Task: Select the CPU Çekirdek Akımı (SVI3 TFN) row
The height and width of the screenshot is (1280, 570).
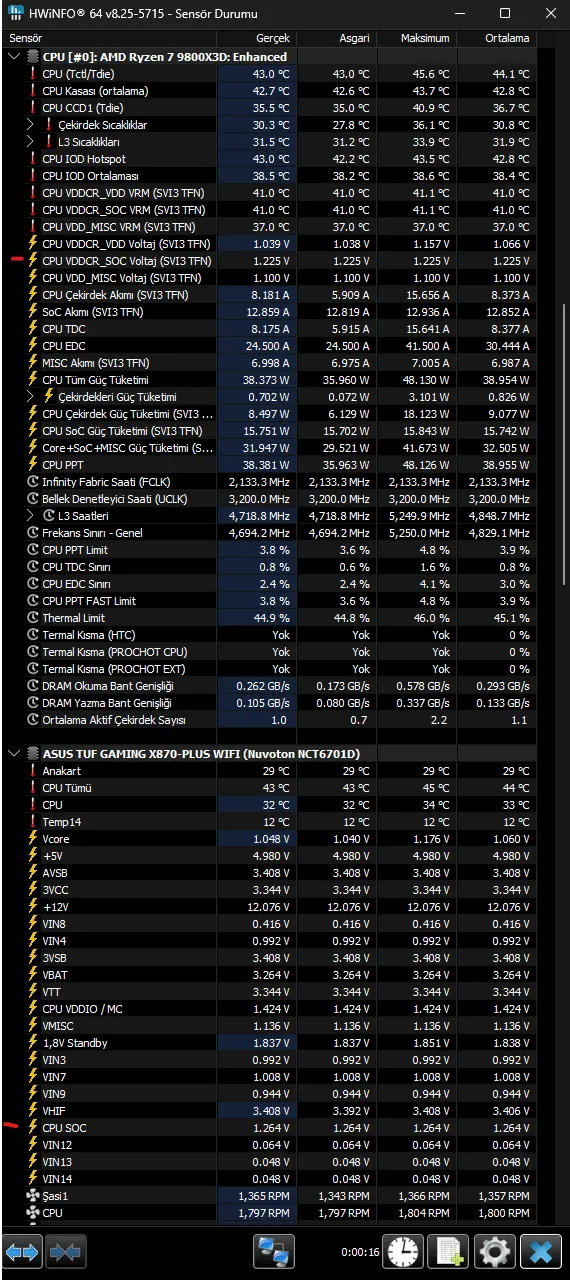Action: tap(270, 295)
